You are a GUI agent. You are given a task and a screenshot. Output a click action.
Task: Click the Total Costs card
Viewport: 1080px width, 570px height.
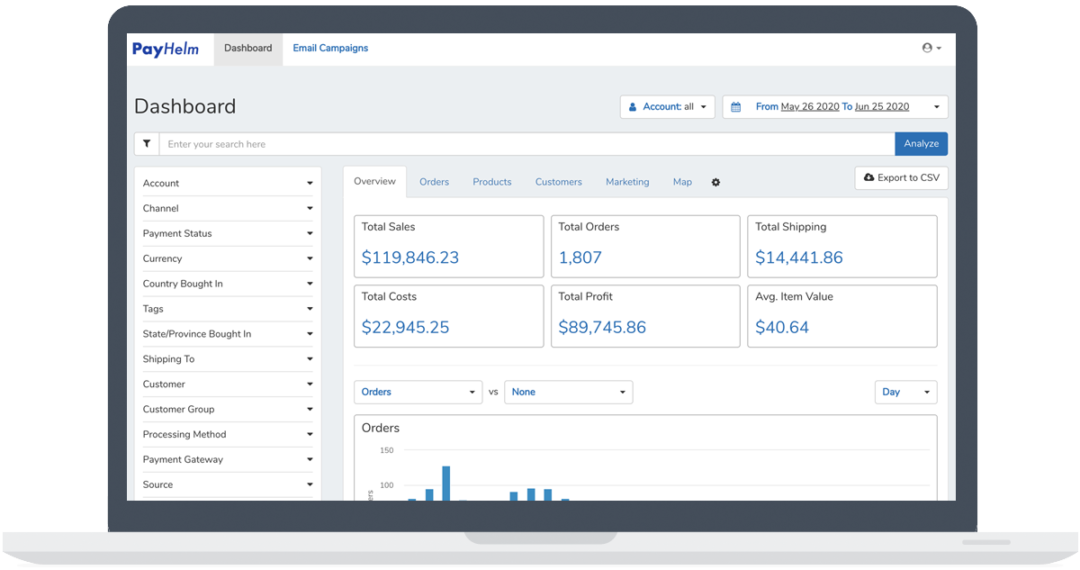pos(448,316)
